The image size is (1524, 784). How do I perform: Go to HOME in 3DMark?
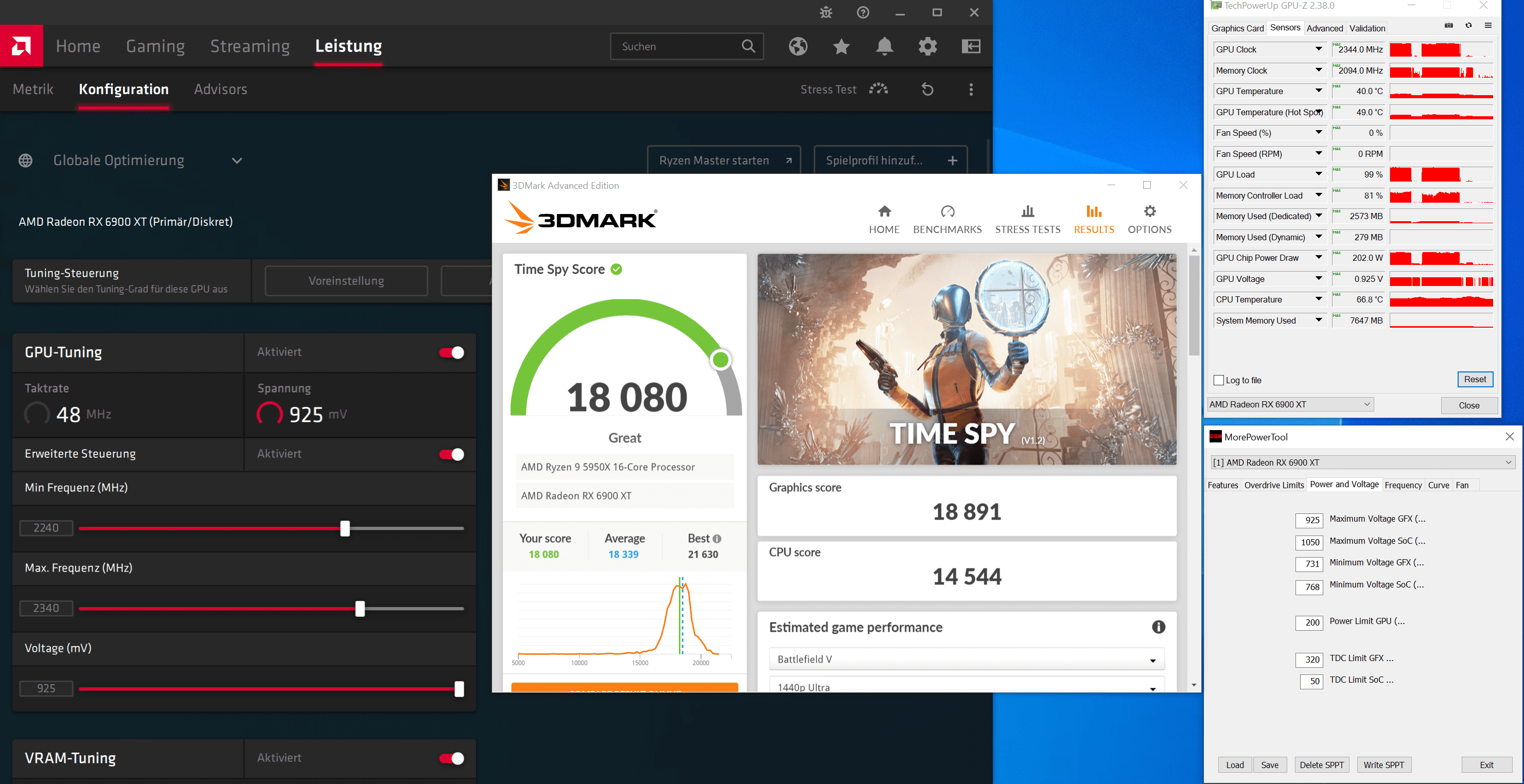[x=884, y=219]
